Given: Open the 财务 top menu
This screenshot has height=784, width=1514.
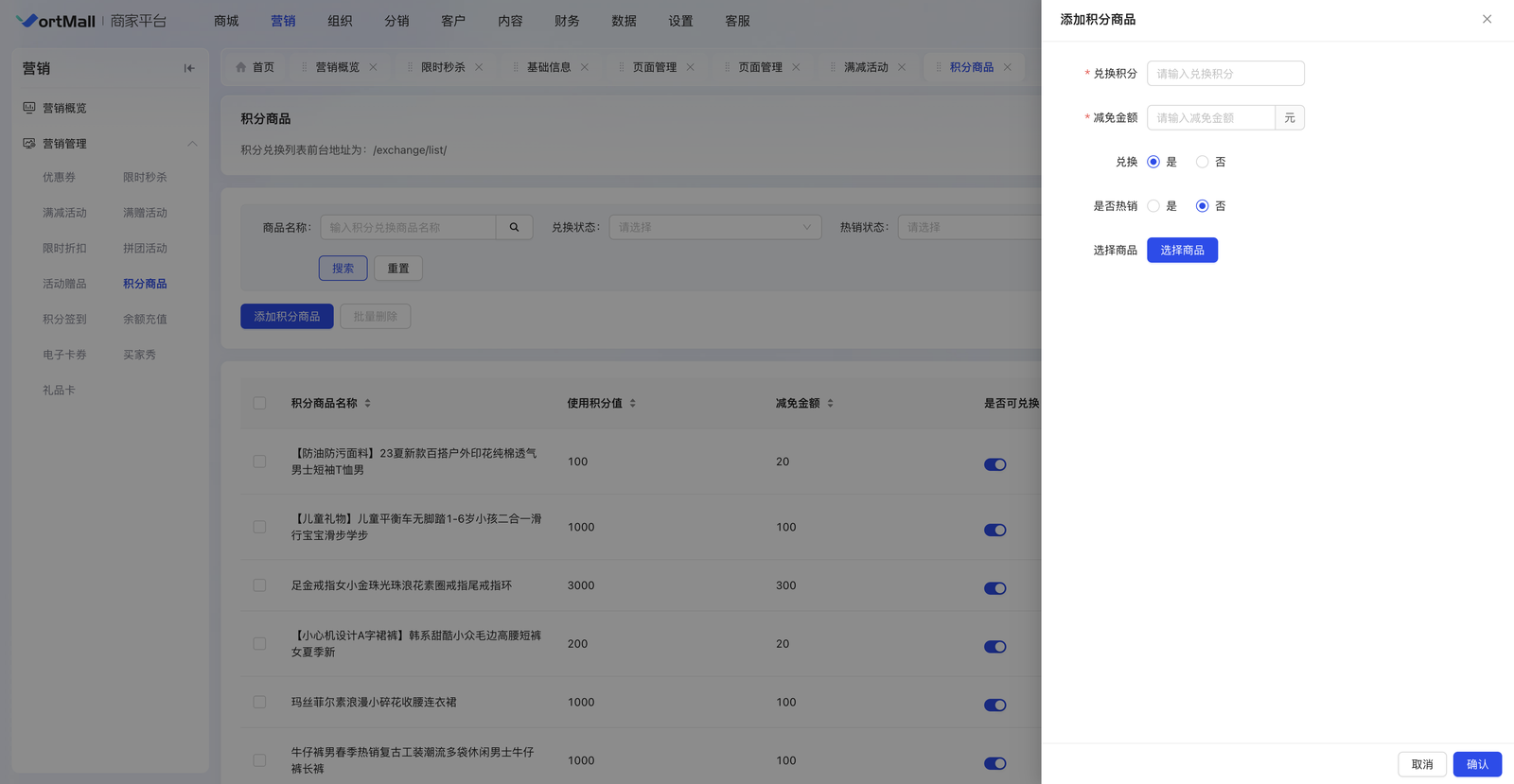Looking at the screenshot, I should 567,21.
